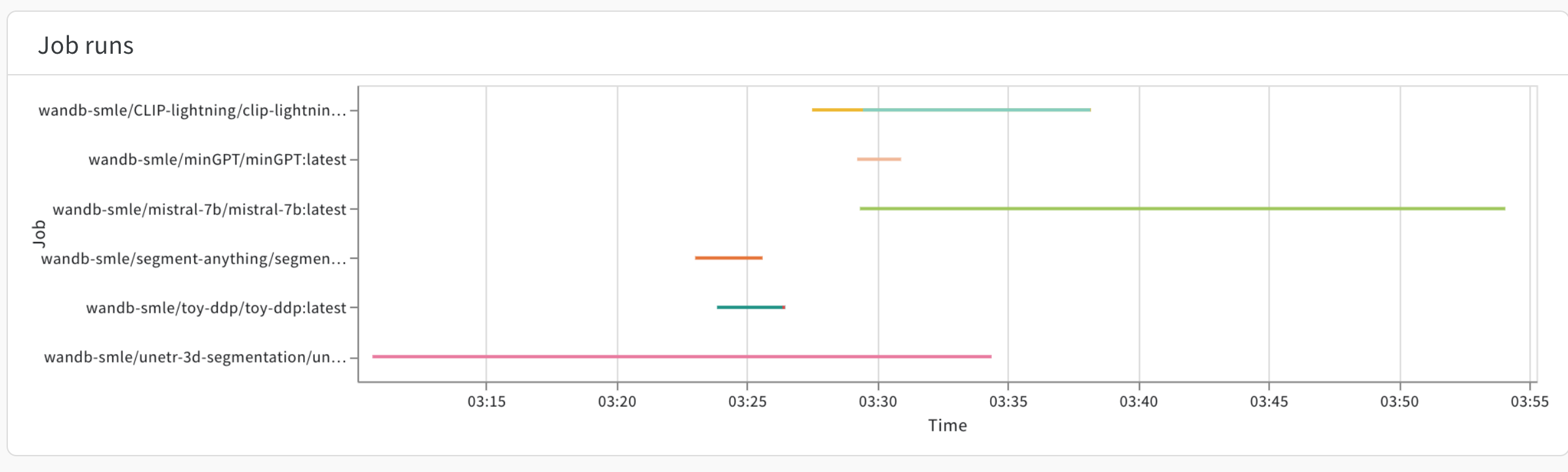Click the yellow segment of CLIP-lightning bar
The height and width of the screenshot is (472, 1568).
pyautogui.click(x=836, y=109)
